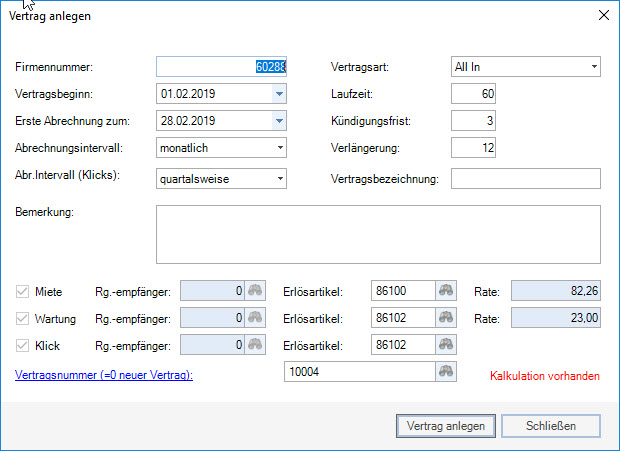Screen dimensions: 620x451
Task: Toggle the Miete checkbox
Action: click(x=23, y=292)
